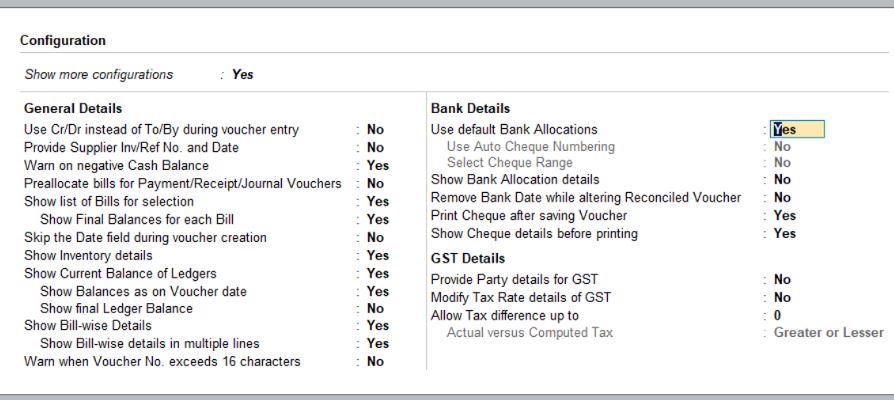Toggle Use Cr/Dr instead of To/By setting
Screen dimensions: 894x400
click(375, 130)
